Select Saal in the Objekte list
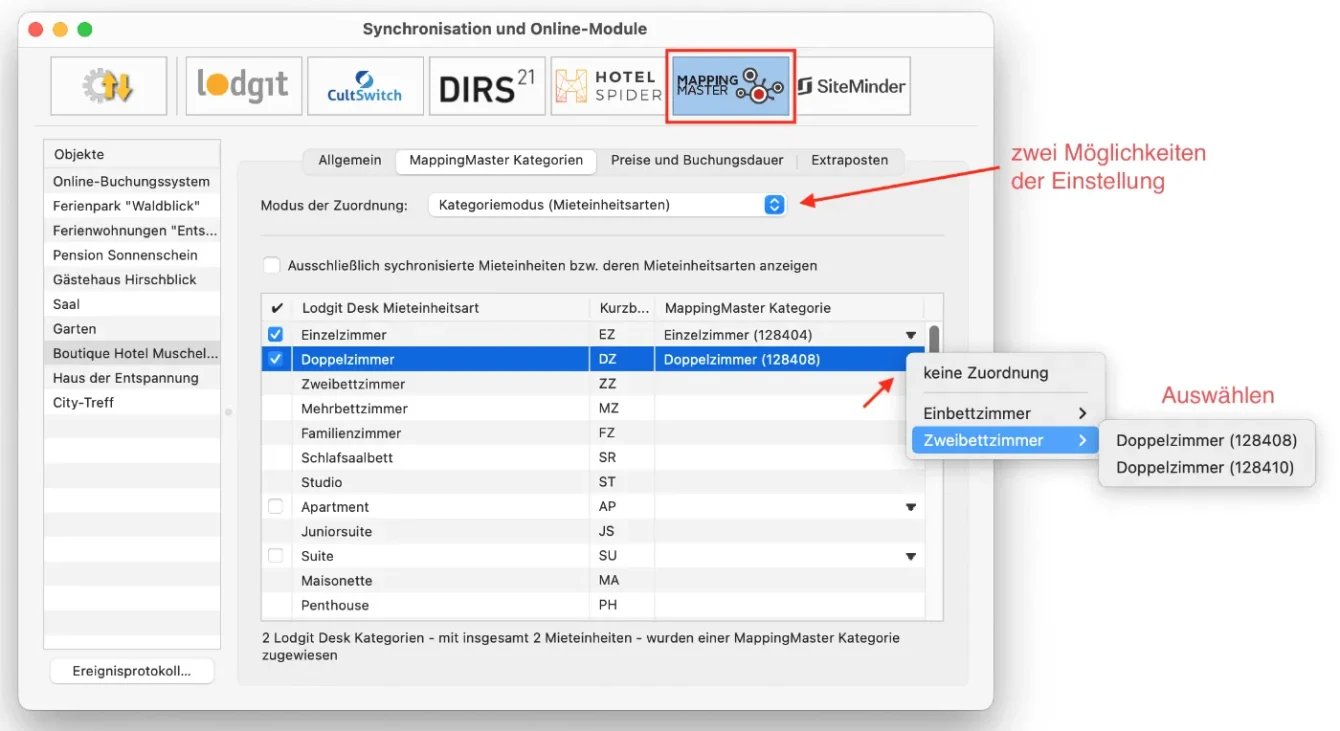Screen dimensions: 1340x731 click(132, 304)
